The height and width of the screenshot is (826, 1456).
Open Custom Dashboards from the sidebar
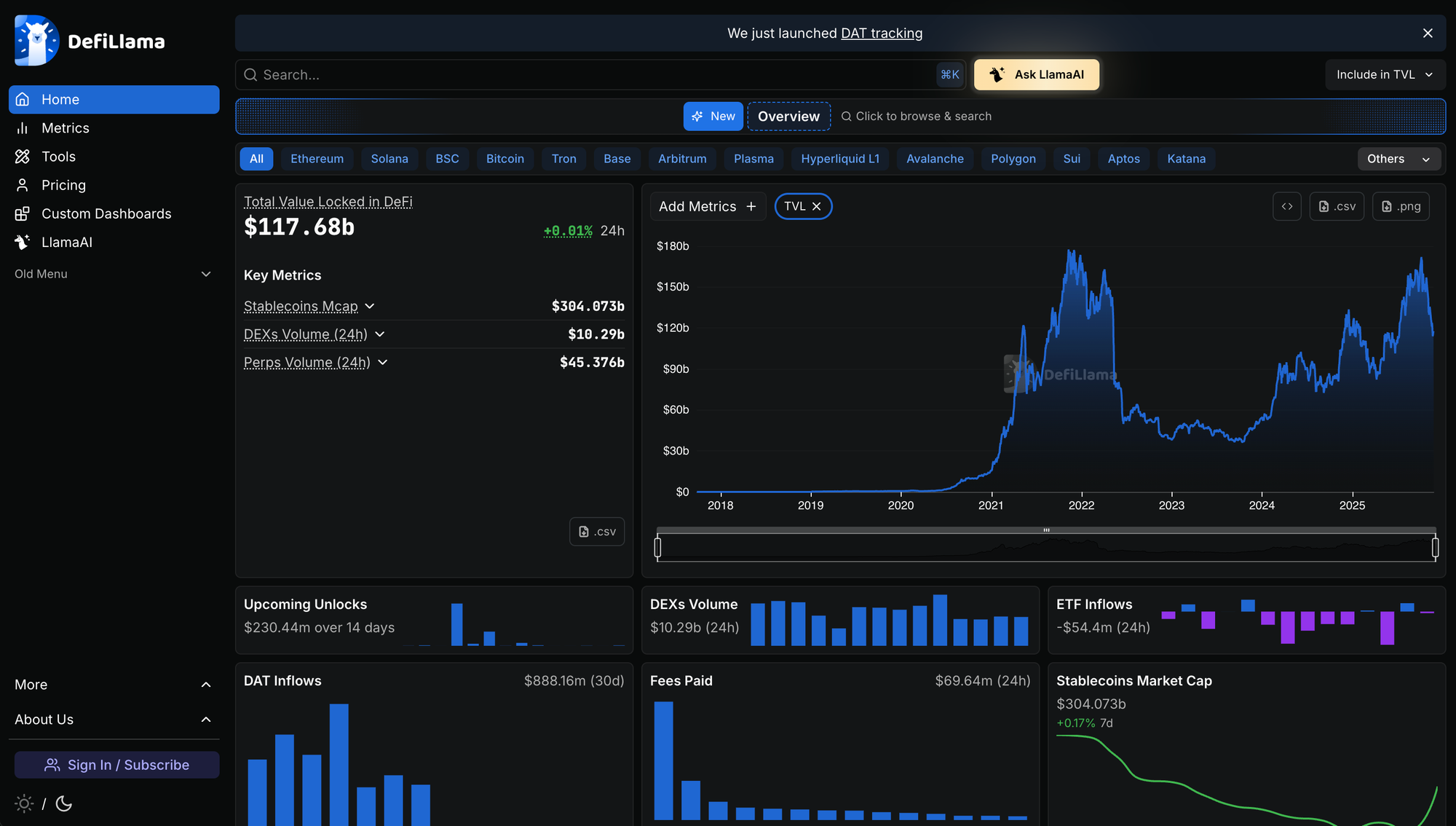pos(106,213)
